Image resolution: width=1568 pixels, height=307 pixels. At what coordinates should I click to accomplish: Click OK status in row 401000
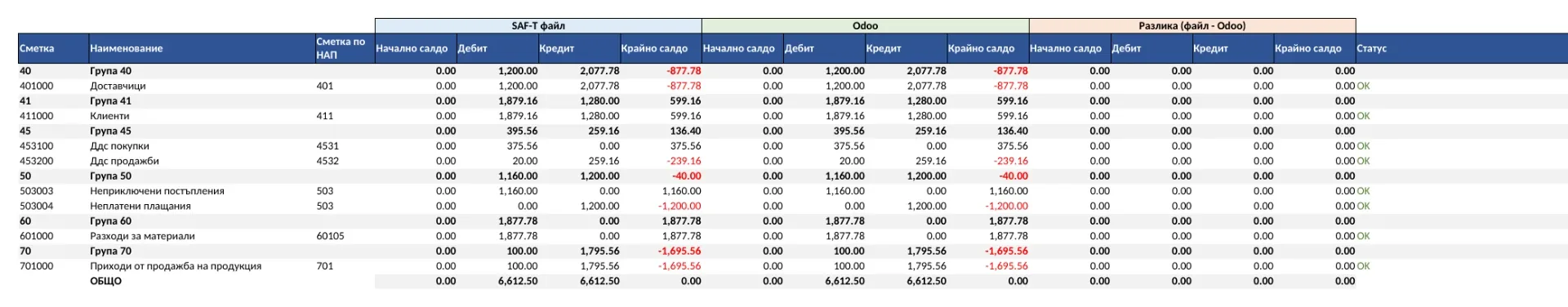1364,86
